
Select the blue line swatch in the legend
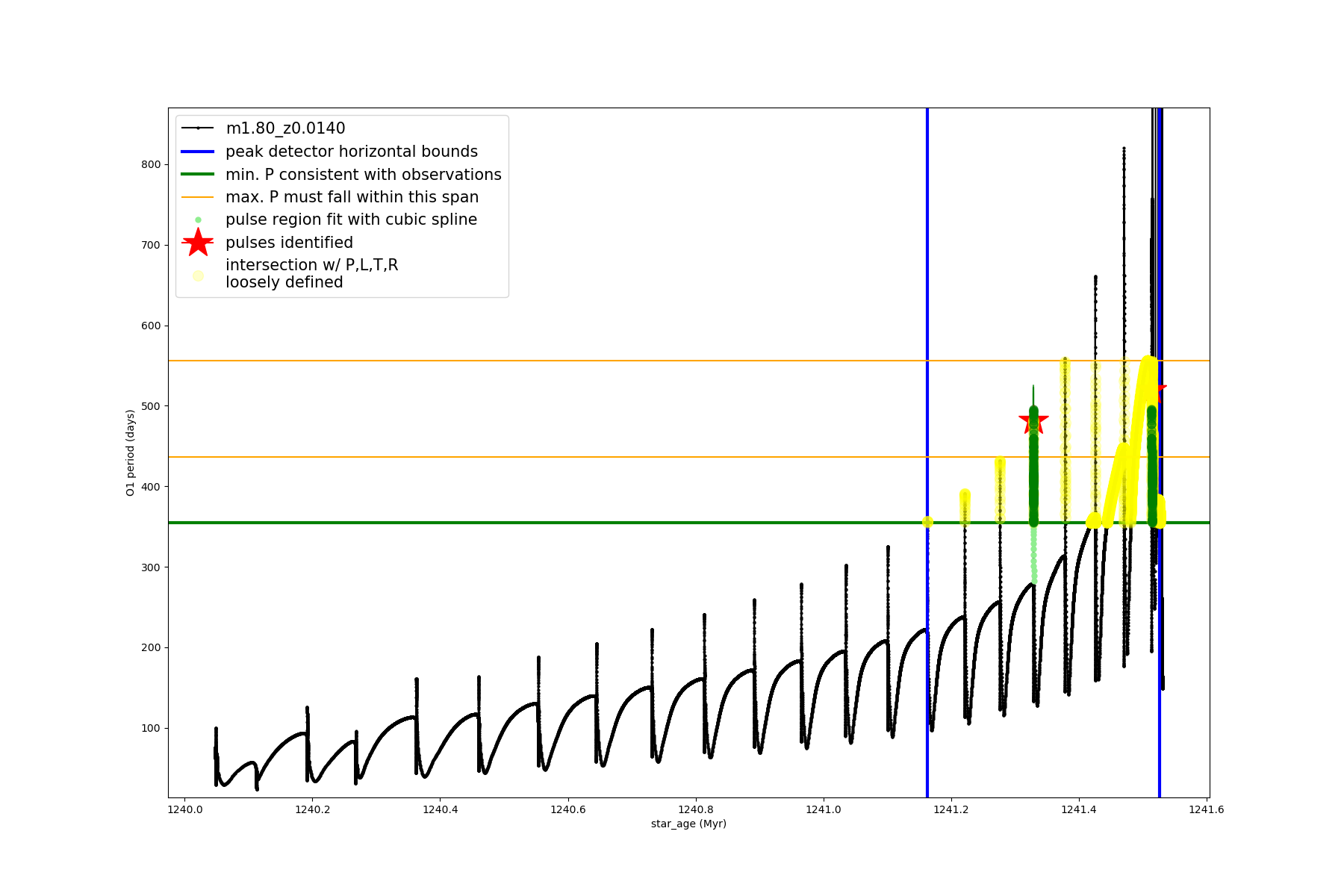pyautogui.click(x=198, y=152)
